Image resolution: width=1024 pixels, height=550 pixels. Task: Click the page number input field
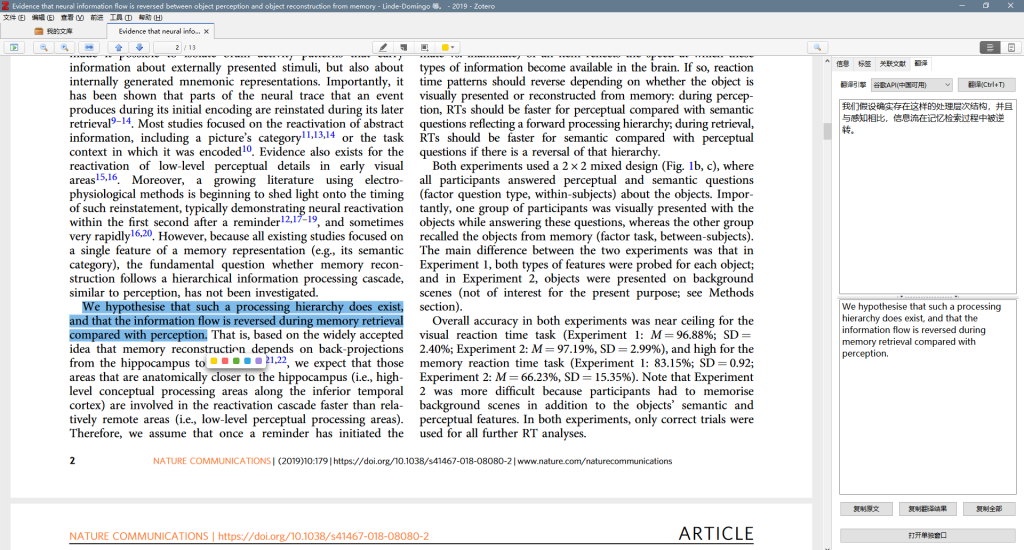tap(167, 47)
